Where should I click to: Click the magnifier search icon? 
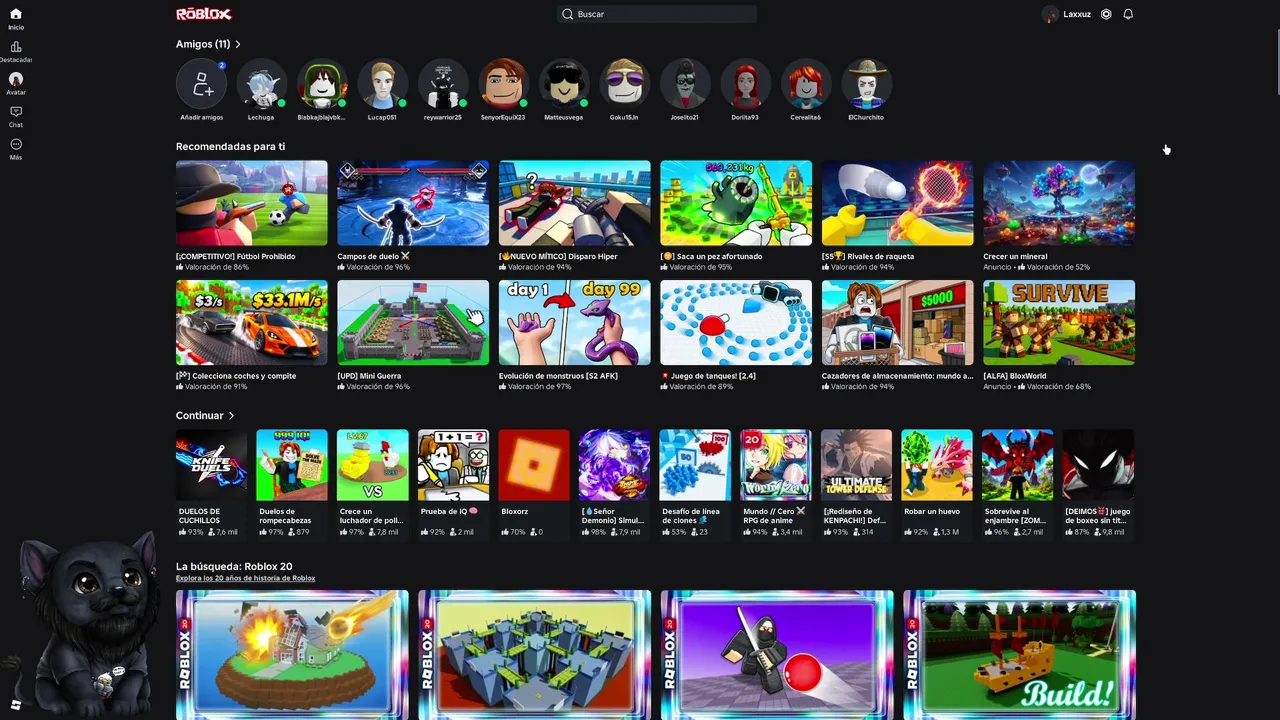coord(568,14)
